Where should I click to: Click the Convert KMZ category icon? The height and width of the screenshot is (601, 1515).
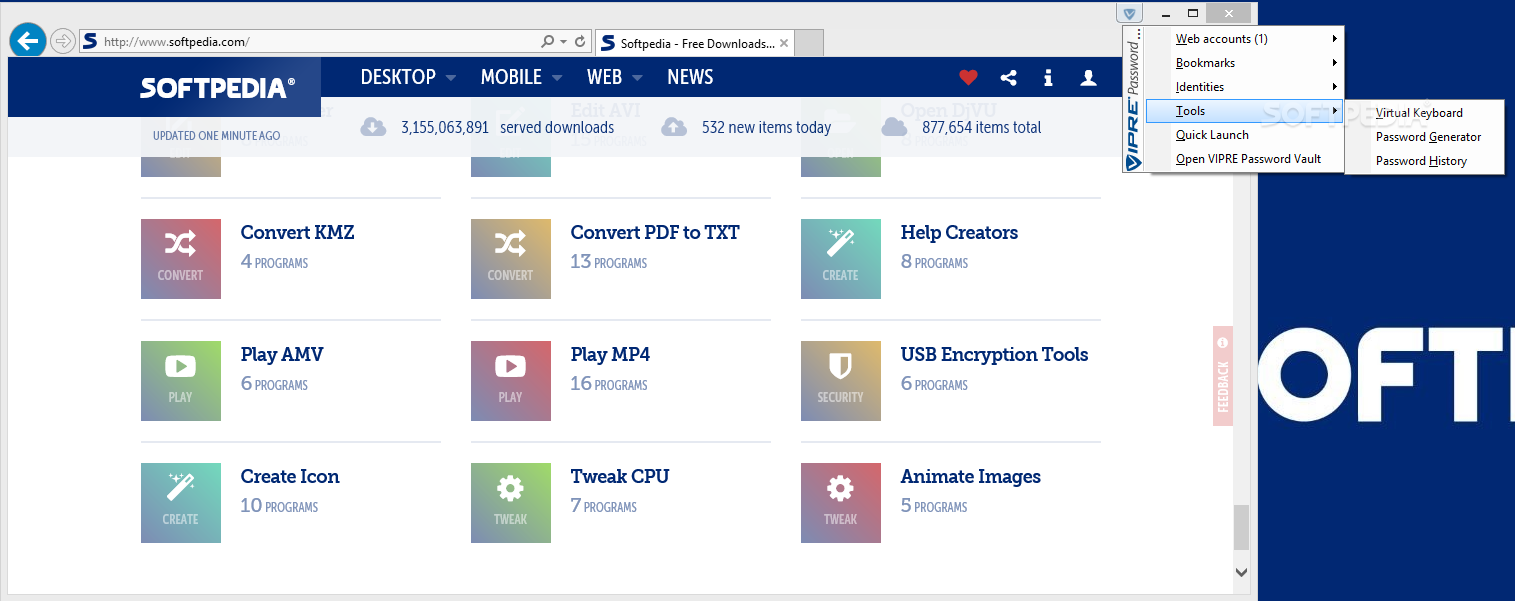tap(181, 259)
